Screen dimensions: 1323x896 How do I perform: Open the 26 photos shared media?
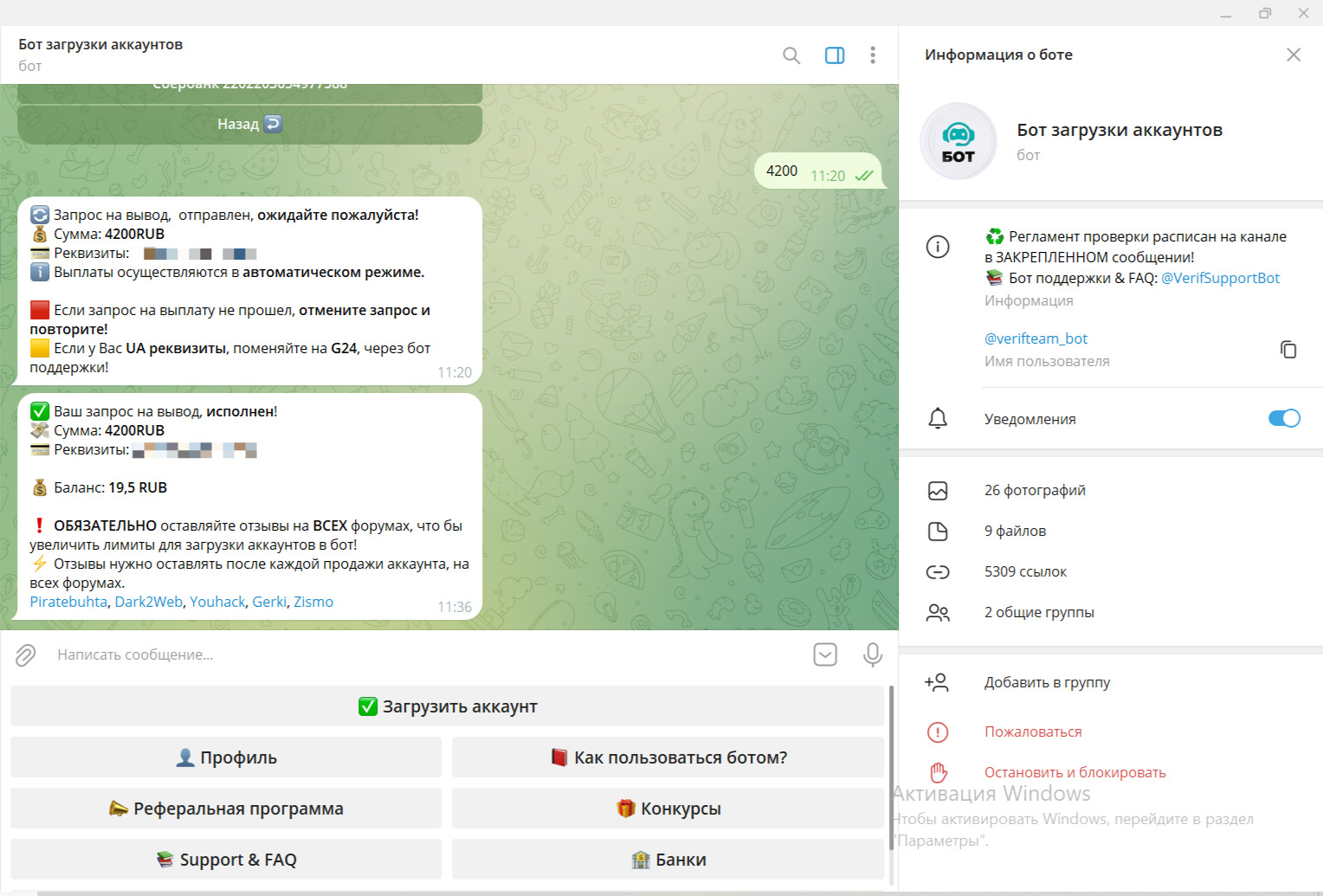(1035, 491)
